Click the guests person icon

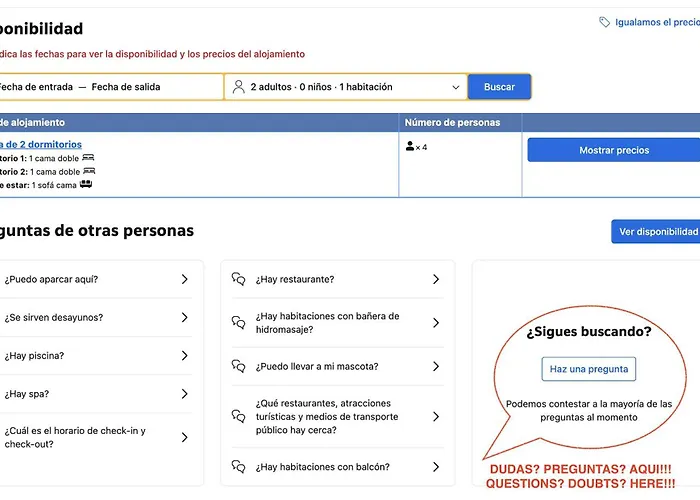point(238,87)
